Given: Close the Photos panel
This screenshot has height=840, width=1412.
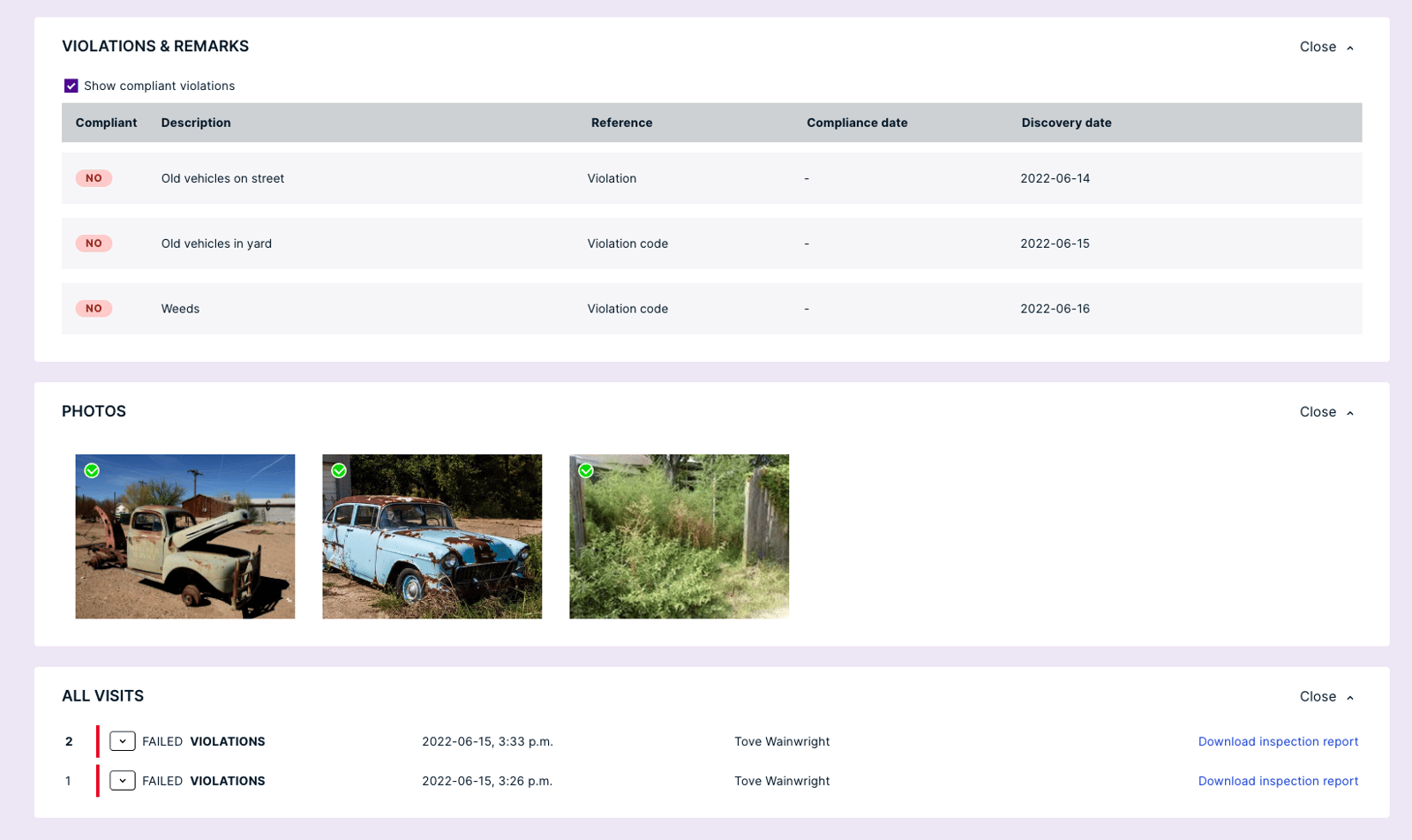Looking at the screenshot, I should [1316, 412].
